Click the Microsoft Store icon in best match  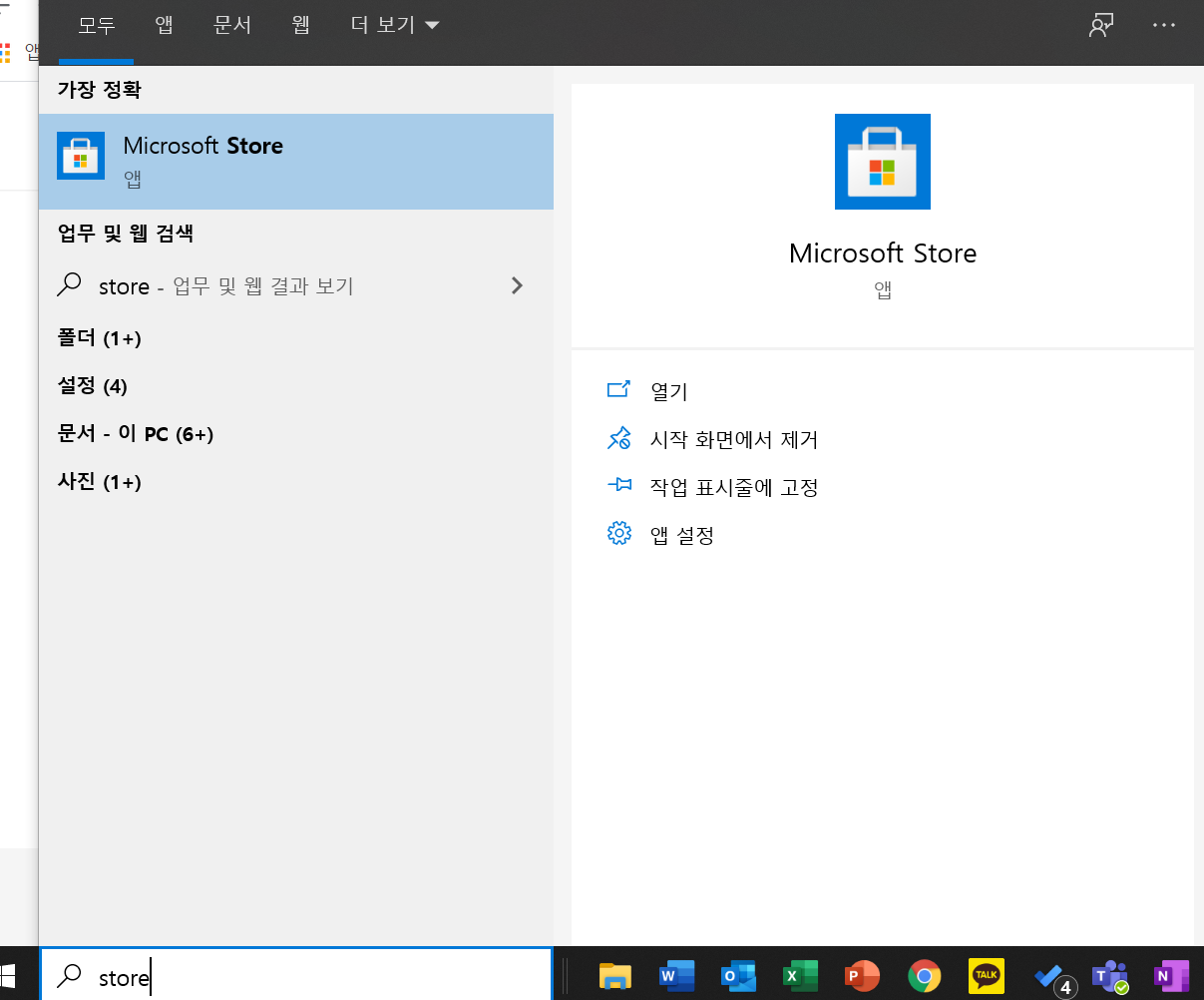click(81, 156)
